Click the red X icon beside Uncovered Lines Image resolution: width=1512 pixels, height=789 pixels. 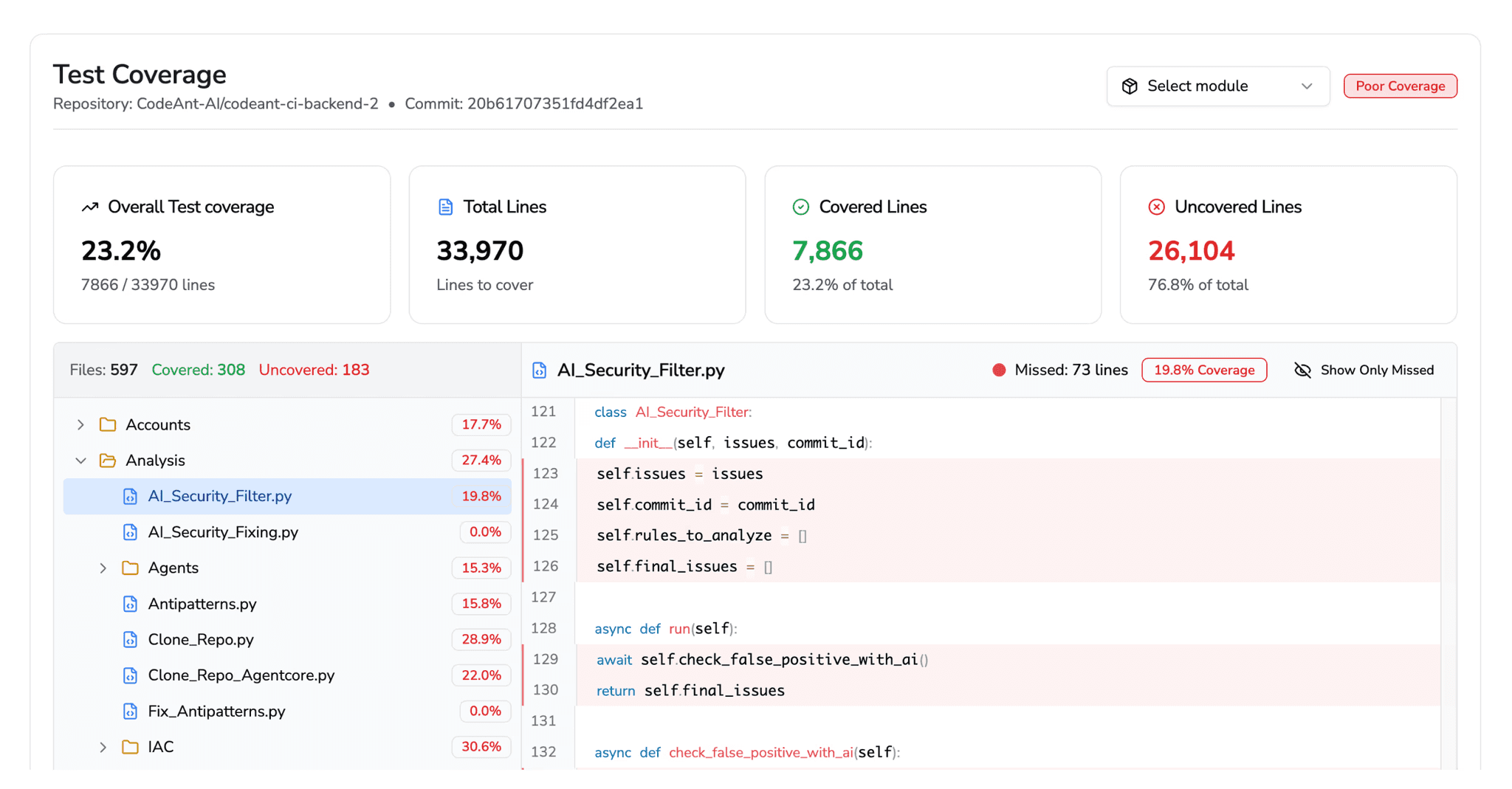pos(1156,207)
